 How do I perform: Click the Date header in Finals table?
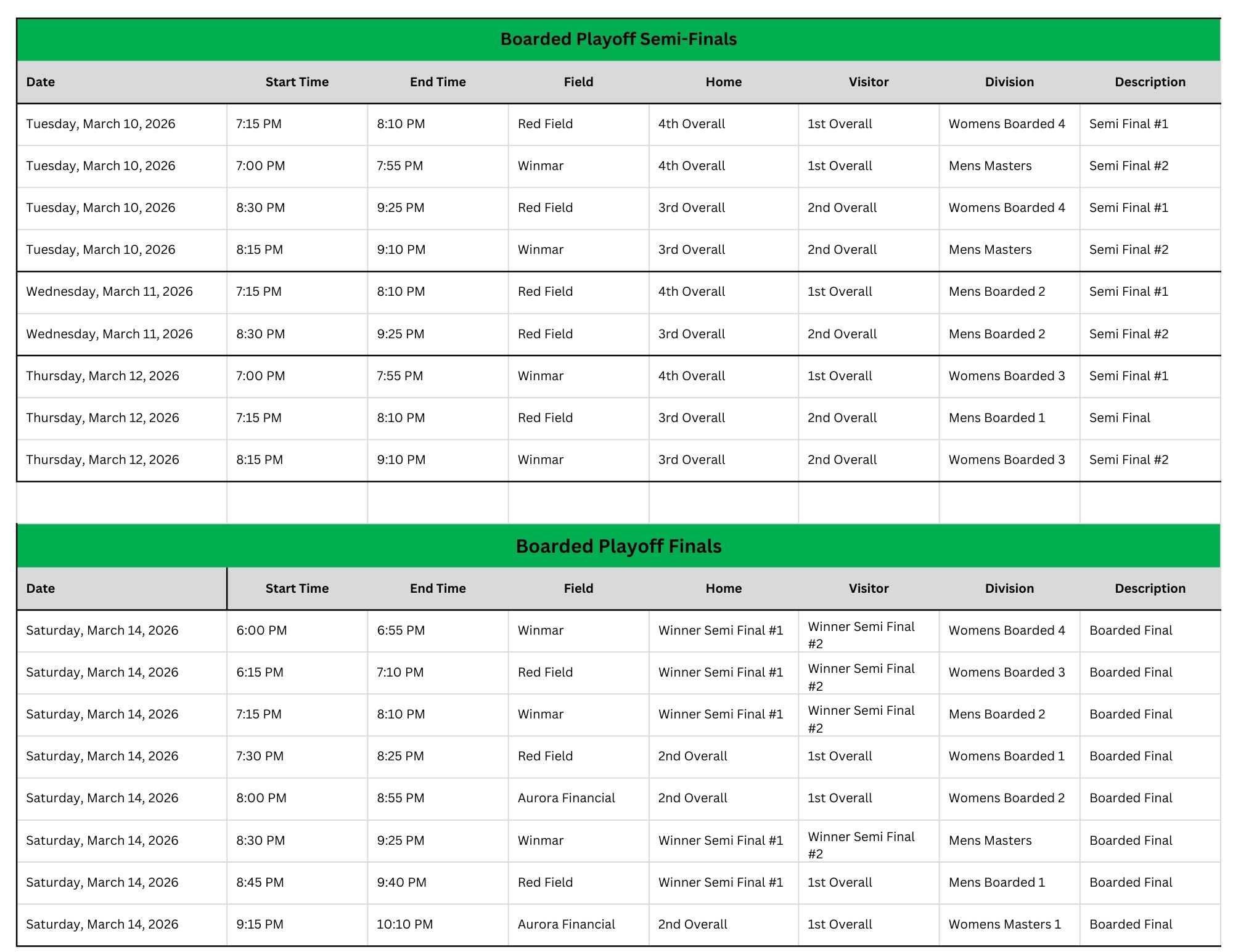point(41,588)
